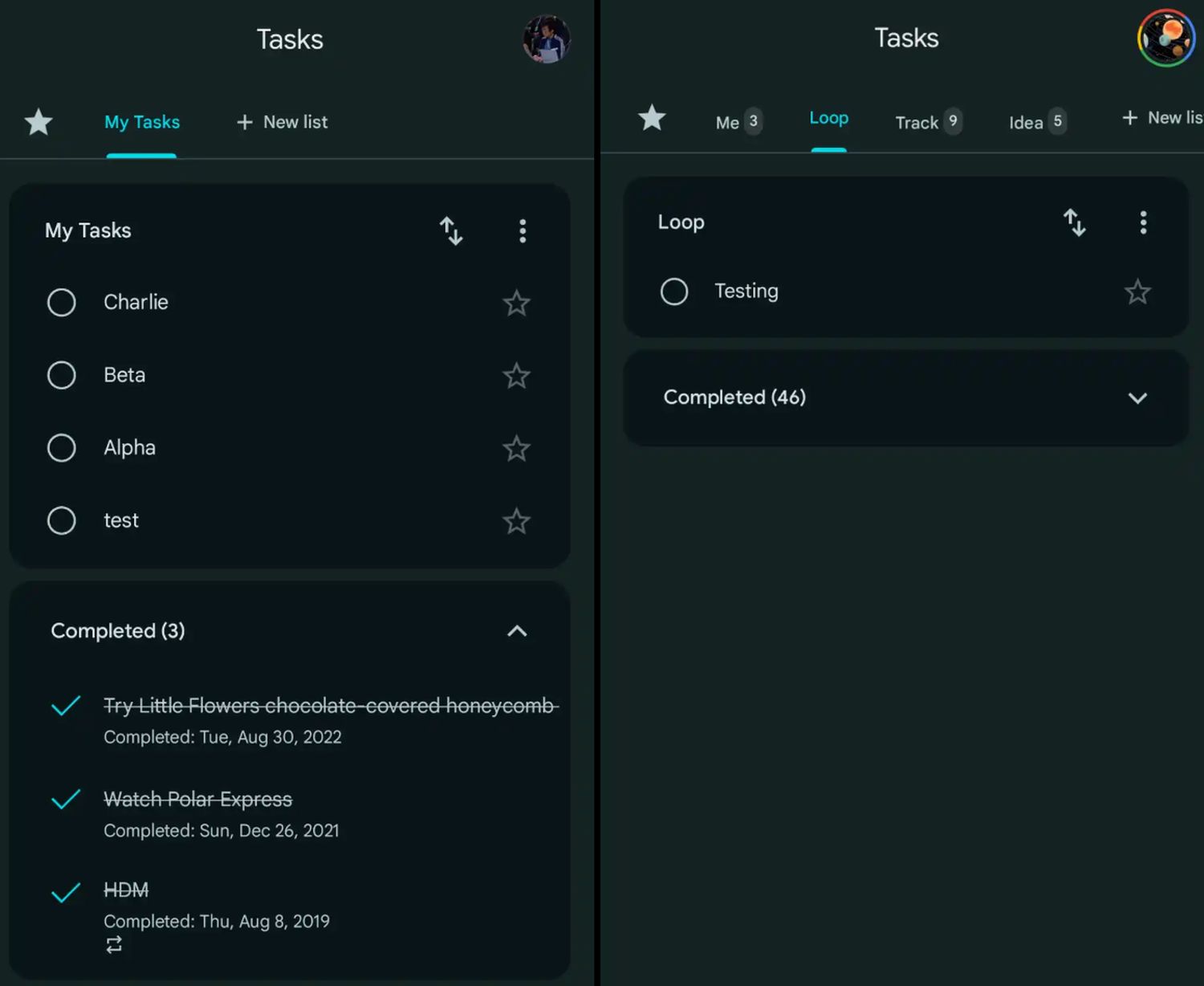Open three-dot menu for Loop list
This screenshot has width=1204, height=986.
[1143, 222]
